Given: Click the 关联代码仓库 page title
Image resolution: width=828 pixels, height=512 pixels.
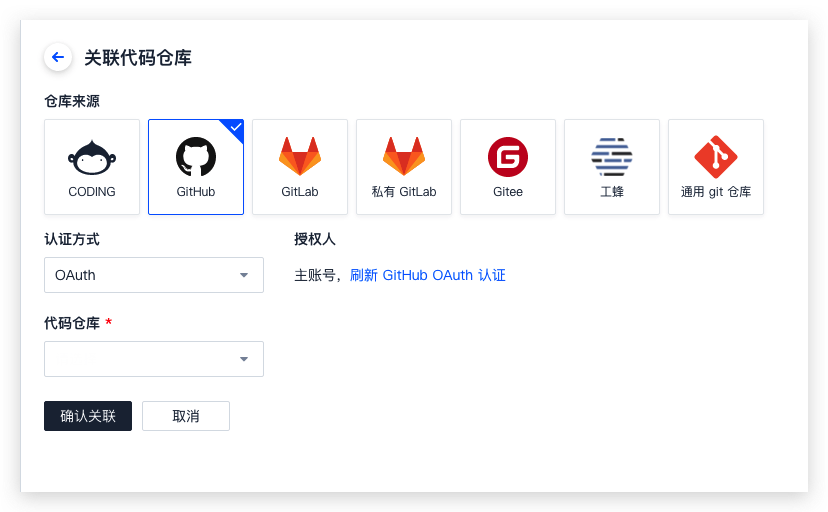Looking at the screenshot, I should pos(138,58).
